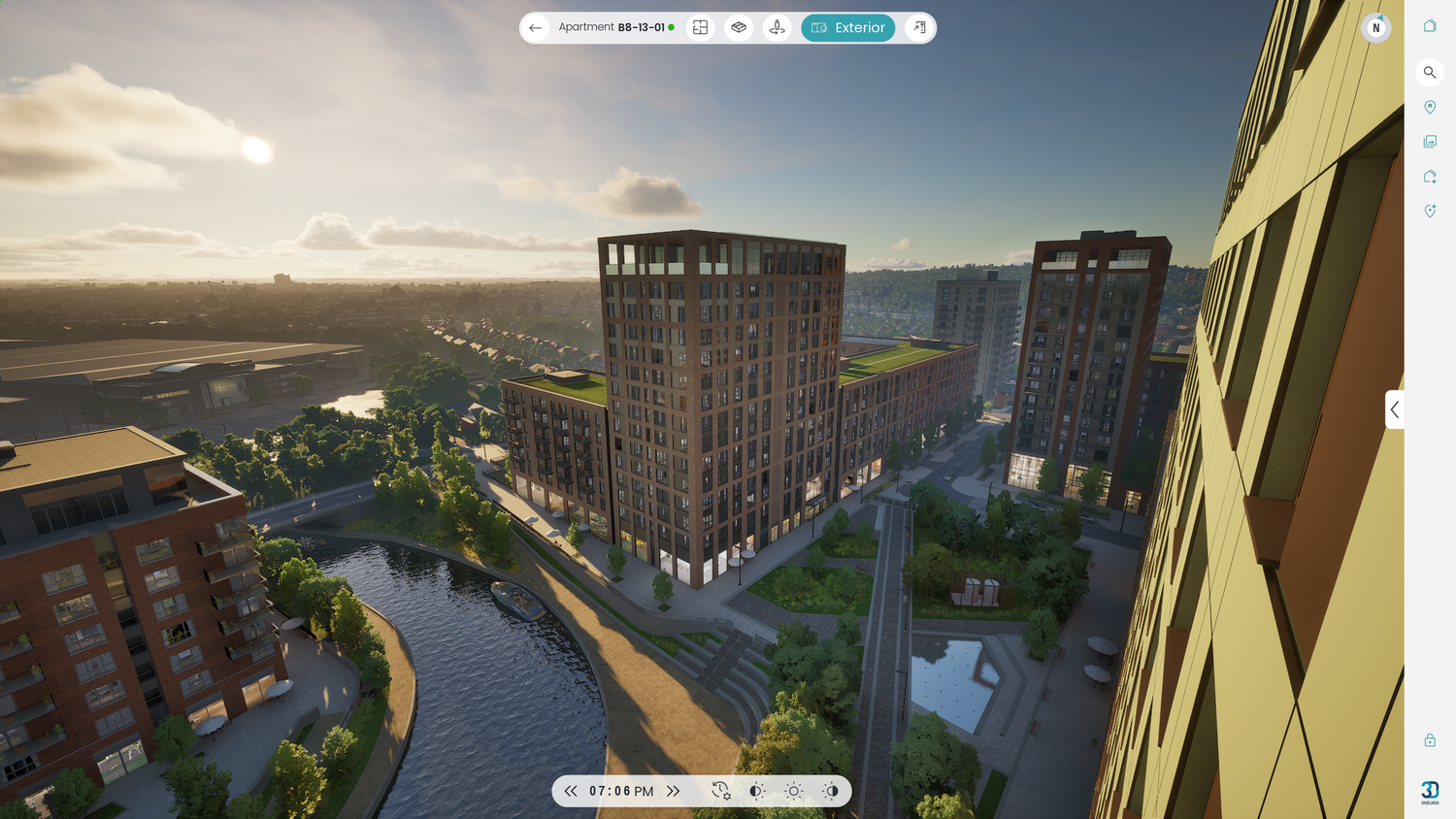Click the house with sparkle icon

click(1430, 177)
